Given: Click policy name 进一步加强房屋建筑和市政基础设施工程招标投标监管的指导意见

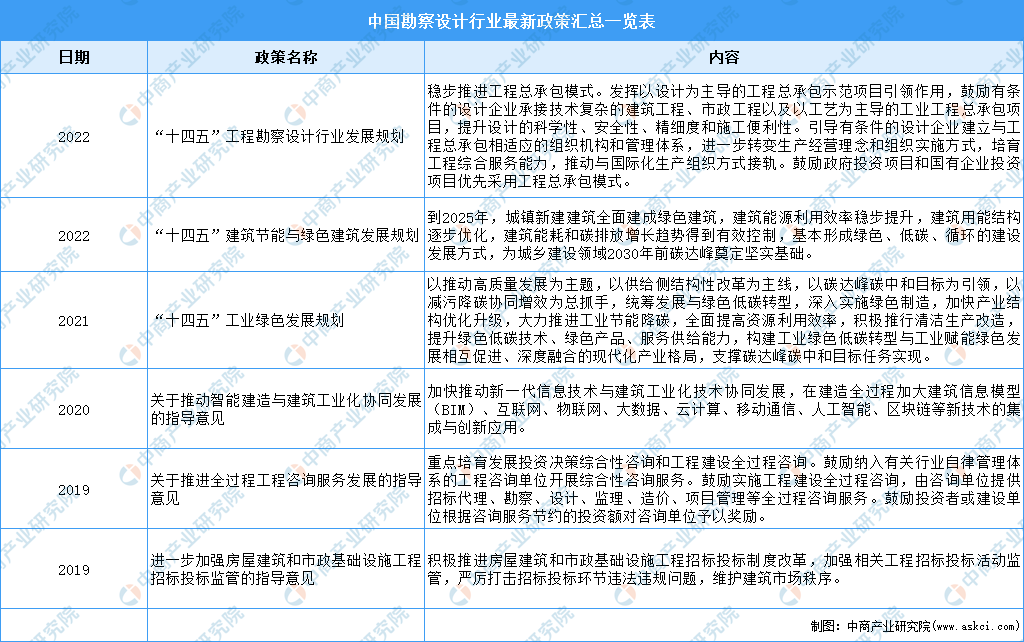Looking at the screenshot, I should [x=286, y=569].
